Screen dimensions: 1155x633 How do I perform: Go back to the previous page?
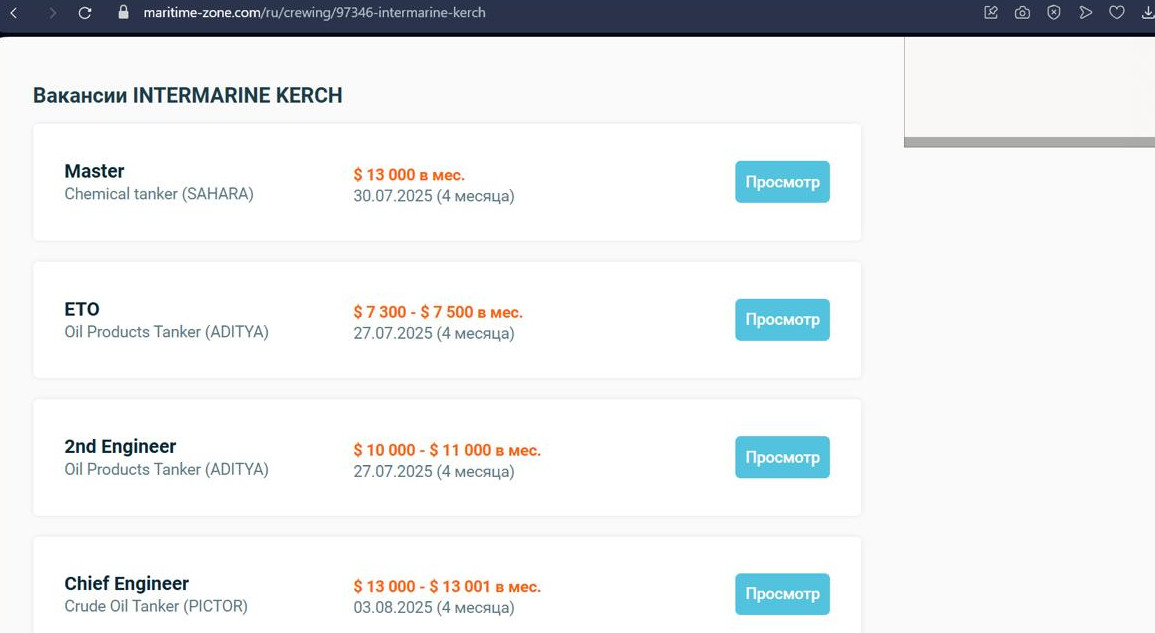[x=13, y=13]
